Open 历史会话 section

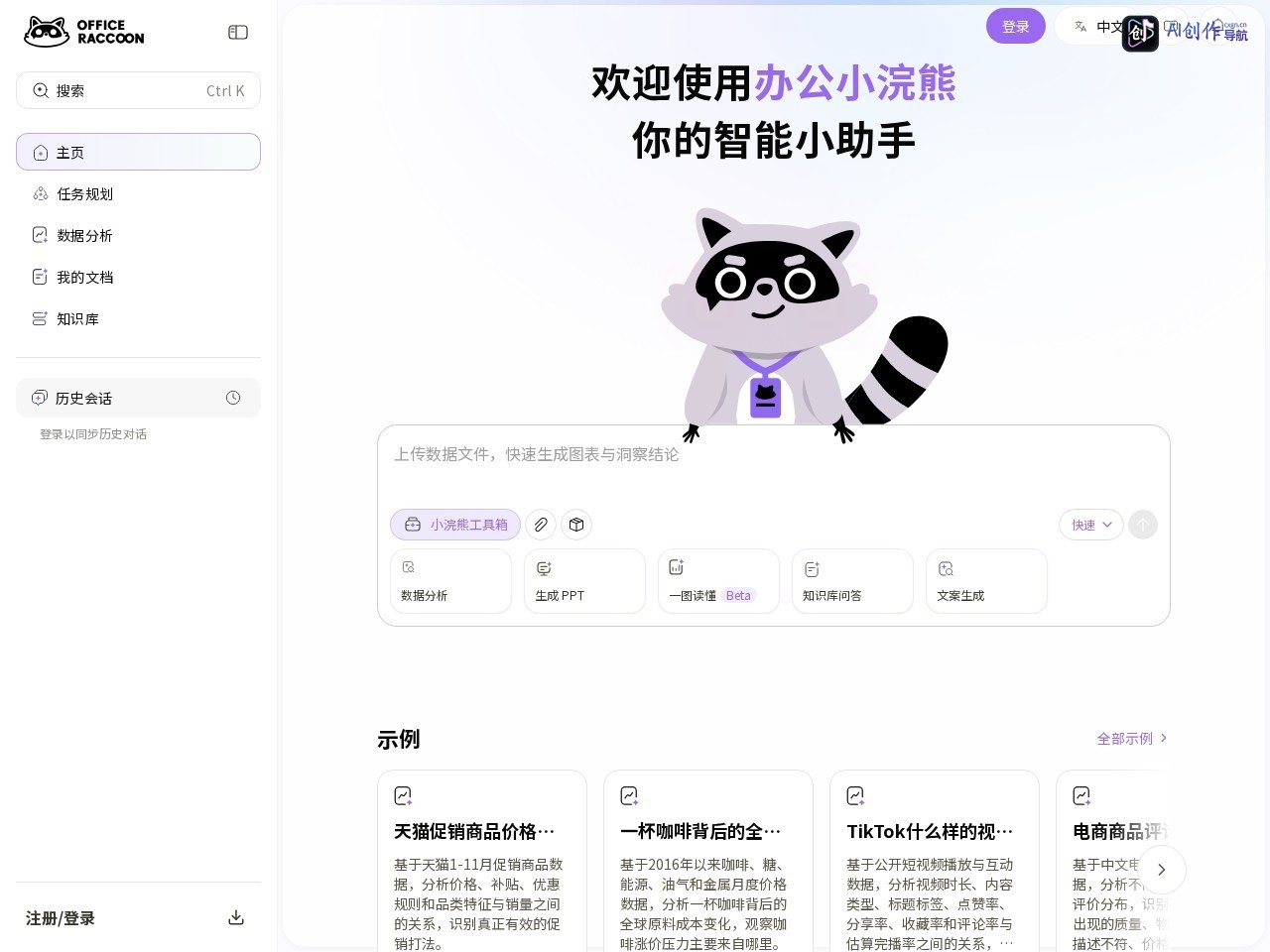tap(138, 398)
